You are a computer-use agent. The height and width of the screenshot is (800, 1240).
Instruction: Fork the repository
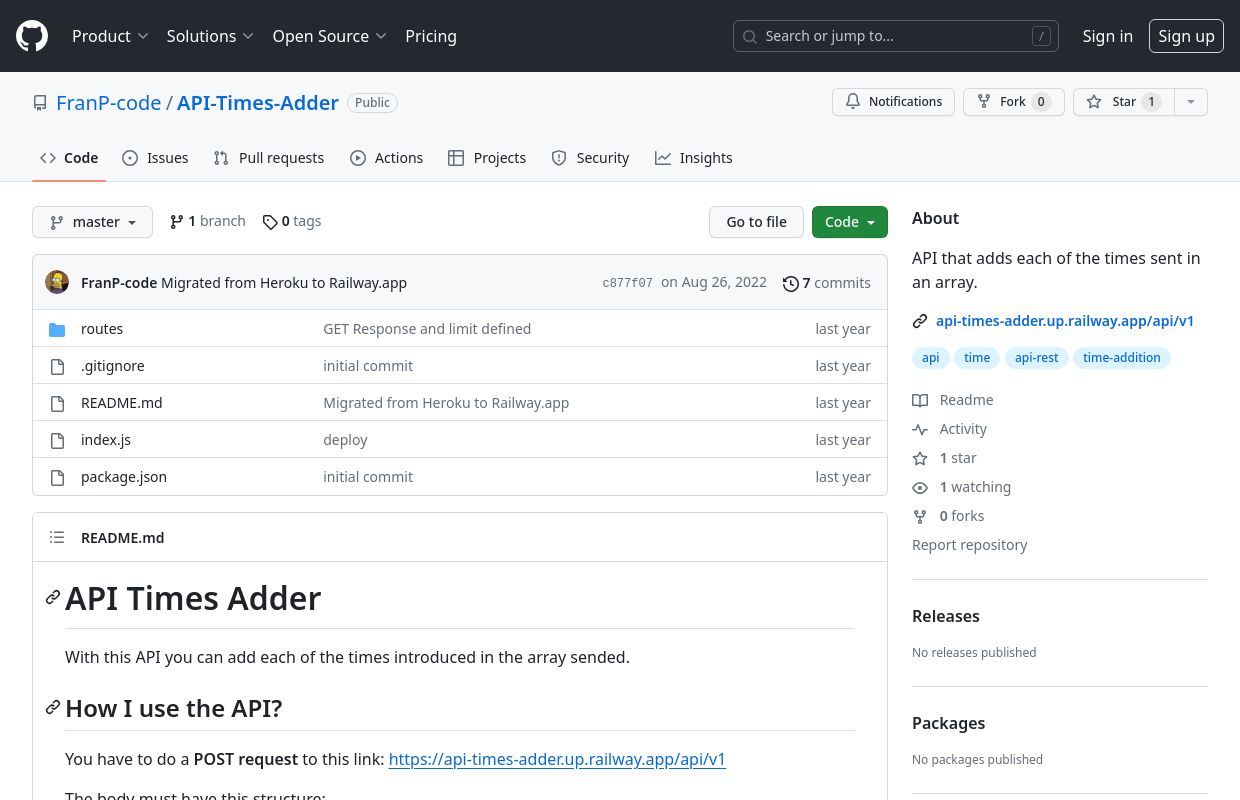click(1013, 102)
